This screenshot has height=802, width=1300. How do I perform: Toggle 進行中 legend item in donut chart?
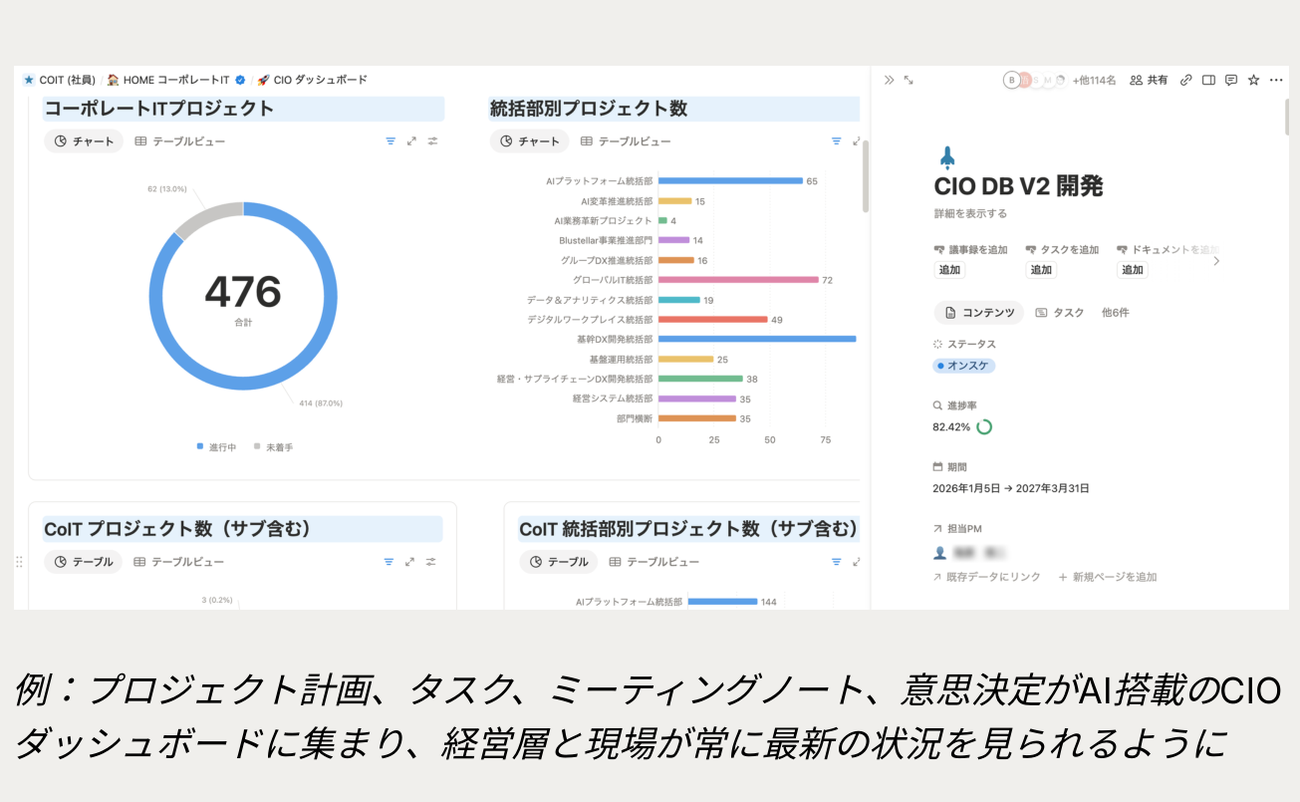click(x=217, y=447)
